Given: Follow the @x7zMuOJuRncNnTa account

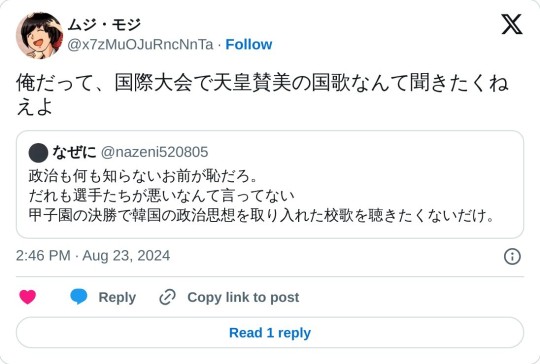Looking at the screenshot, I should point(249,44).
